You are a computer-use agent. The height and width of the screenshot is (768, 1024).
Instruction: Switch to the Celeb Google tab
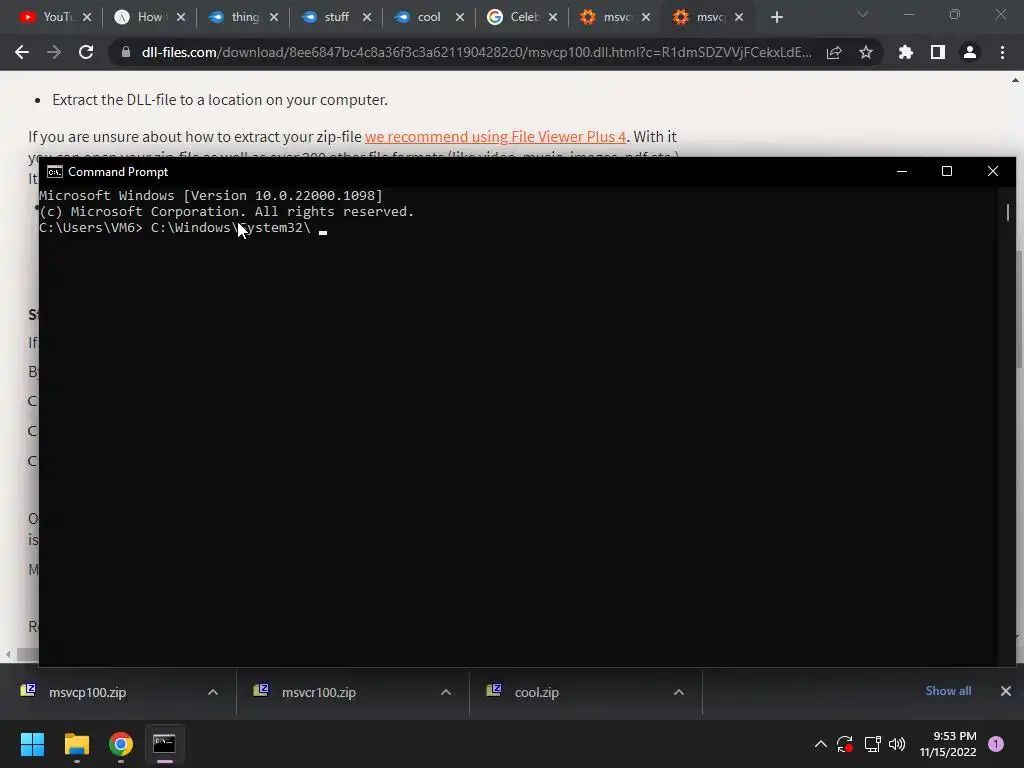(522, 17)
